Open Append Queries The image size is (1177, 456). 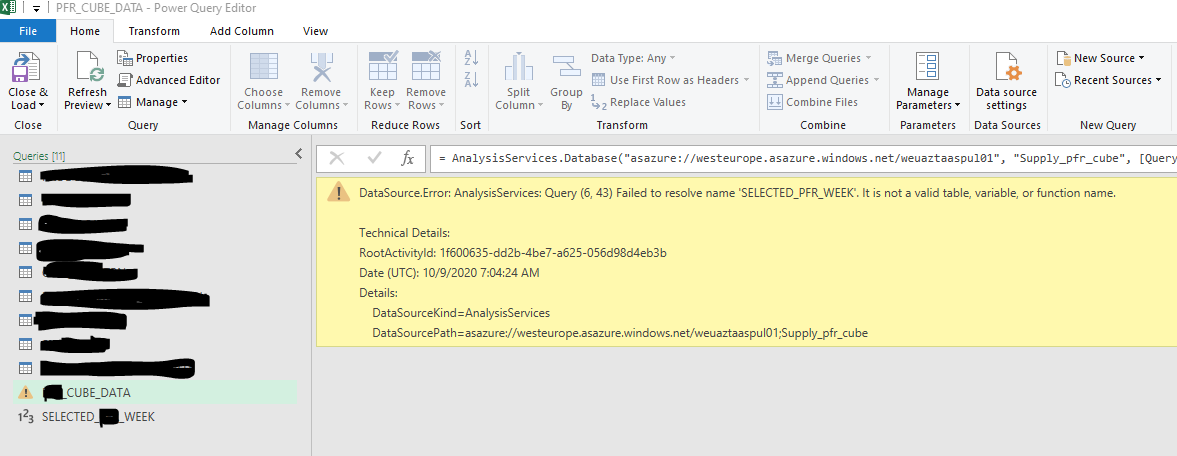[821, 80]
